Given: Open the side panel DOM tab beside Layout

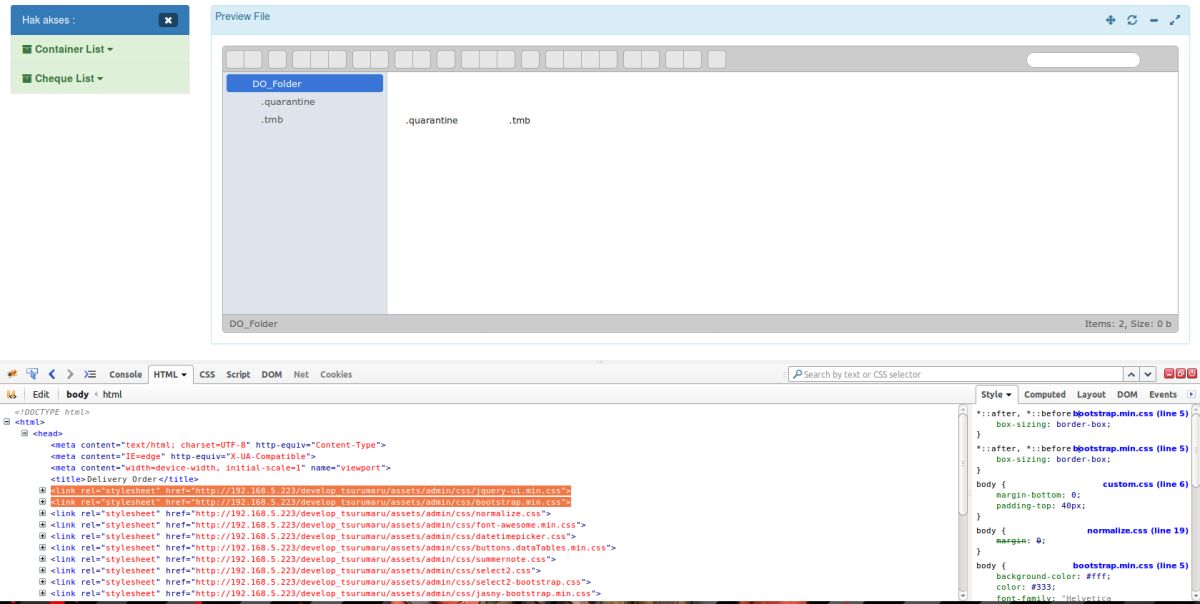Looking at the screenshot, I should click(x=1127, y=395).
